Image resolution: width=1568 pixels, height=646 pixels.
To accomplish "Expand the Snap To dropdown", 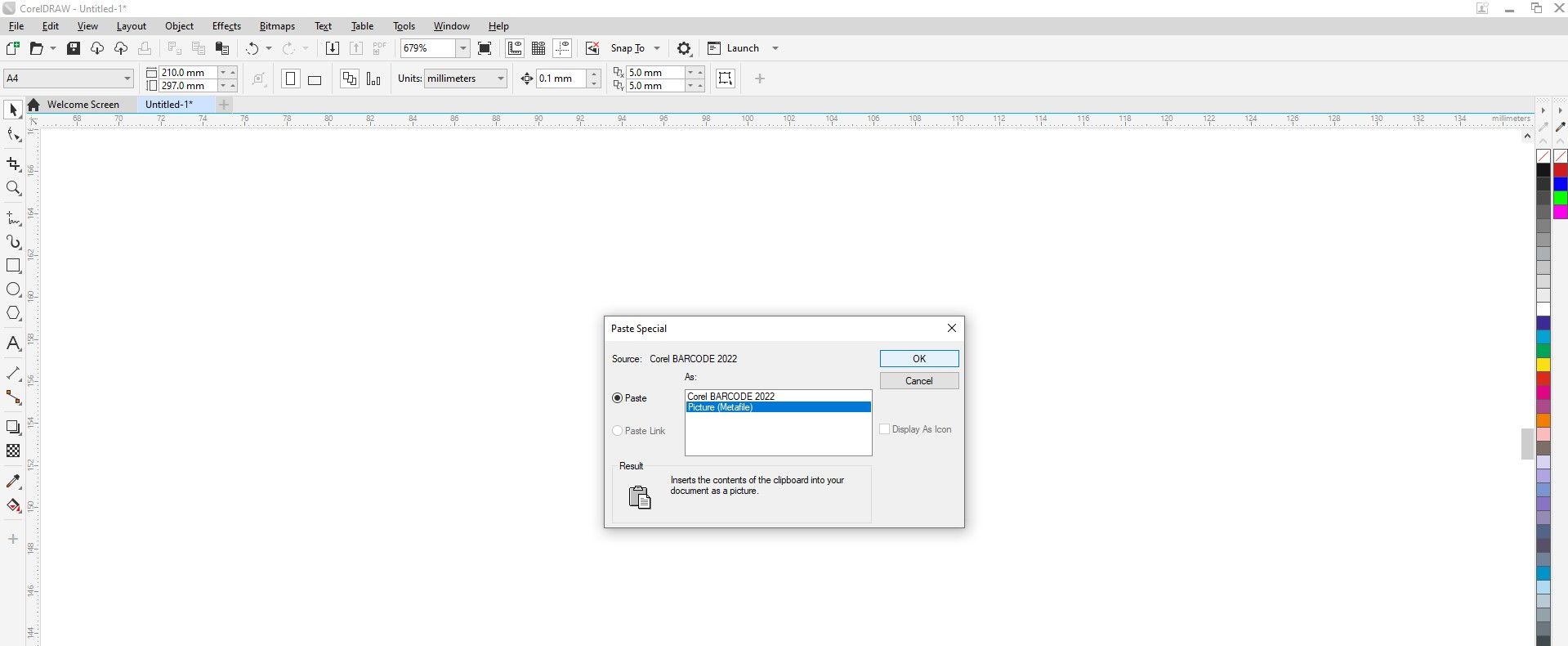I will [657, 48].
